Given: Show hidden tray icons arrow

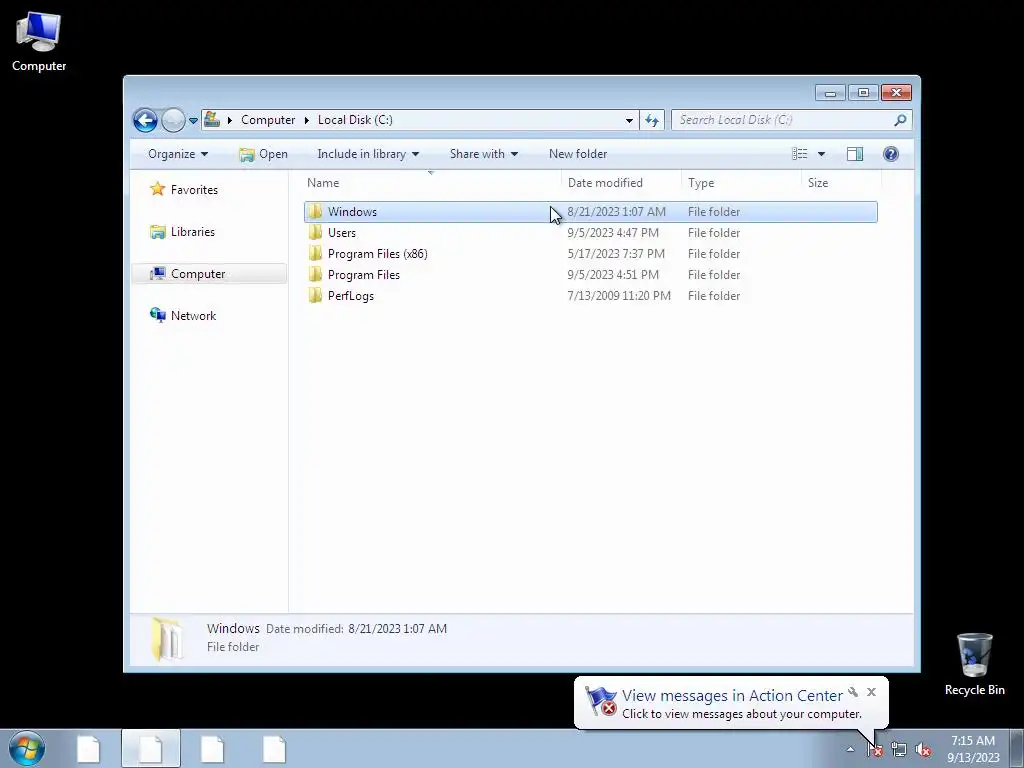Looking at the screenshot, I should 850,750.
